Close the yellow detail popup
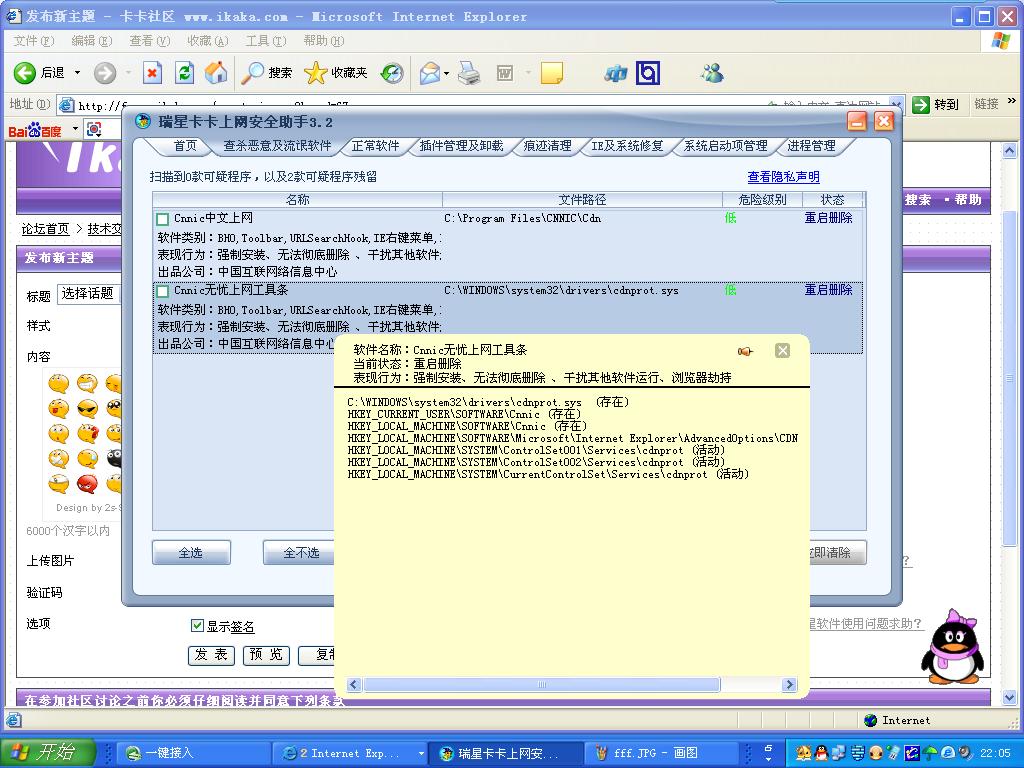Viewport: 1024px width, 768px height. tap(782, 351)
